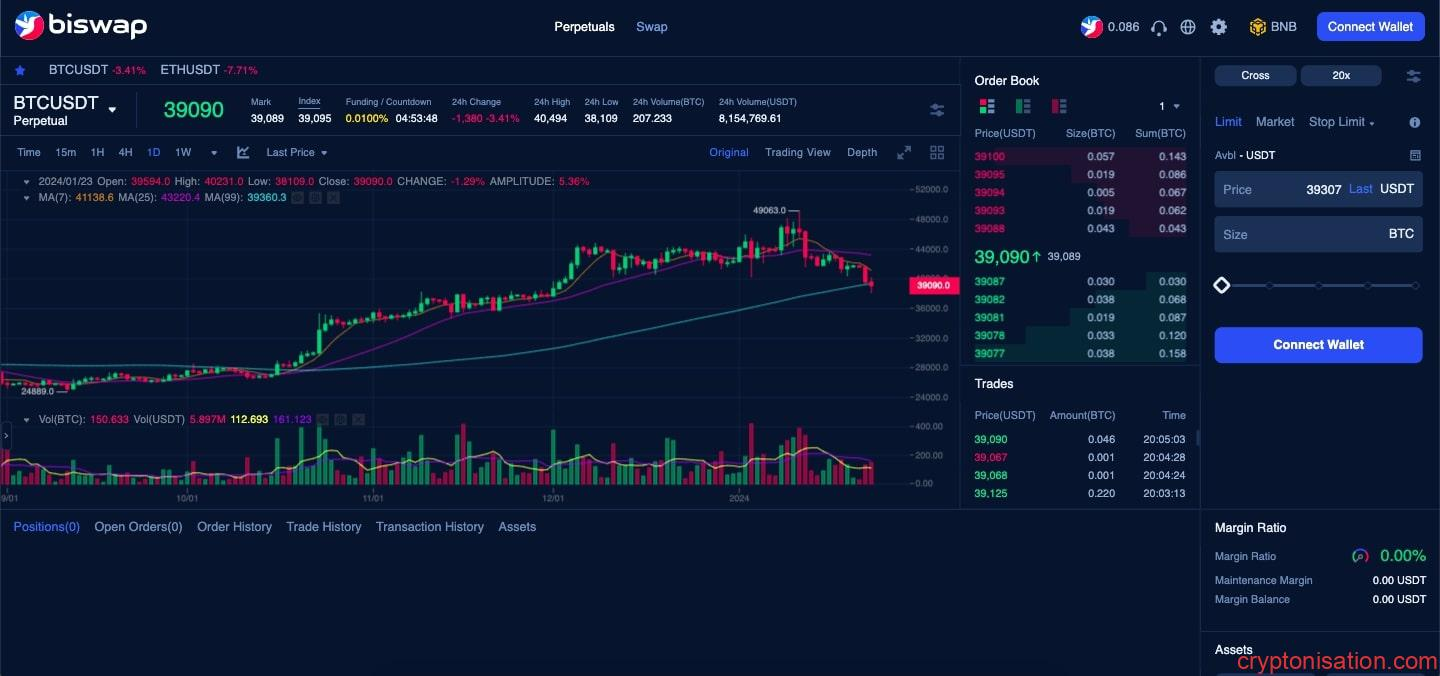Select the default order book layout icon
This screenshot has height=676, width=1440.
[x=987, y=105]
